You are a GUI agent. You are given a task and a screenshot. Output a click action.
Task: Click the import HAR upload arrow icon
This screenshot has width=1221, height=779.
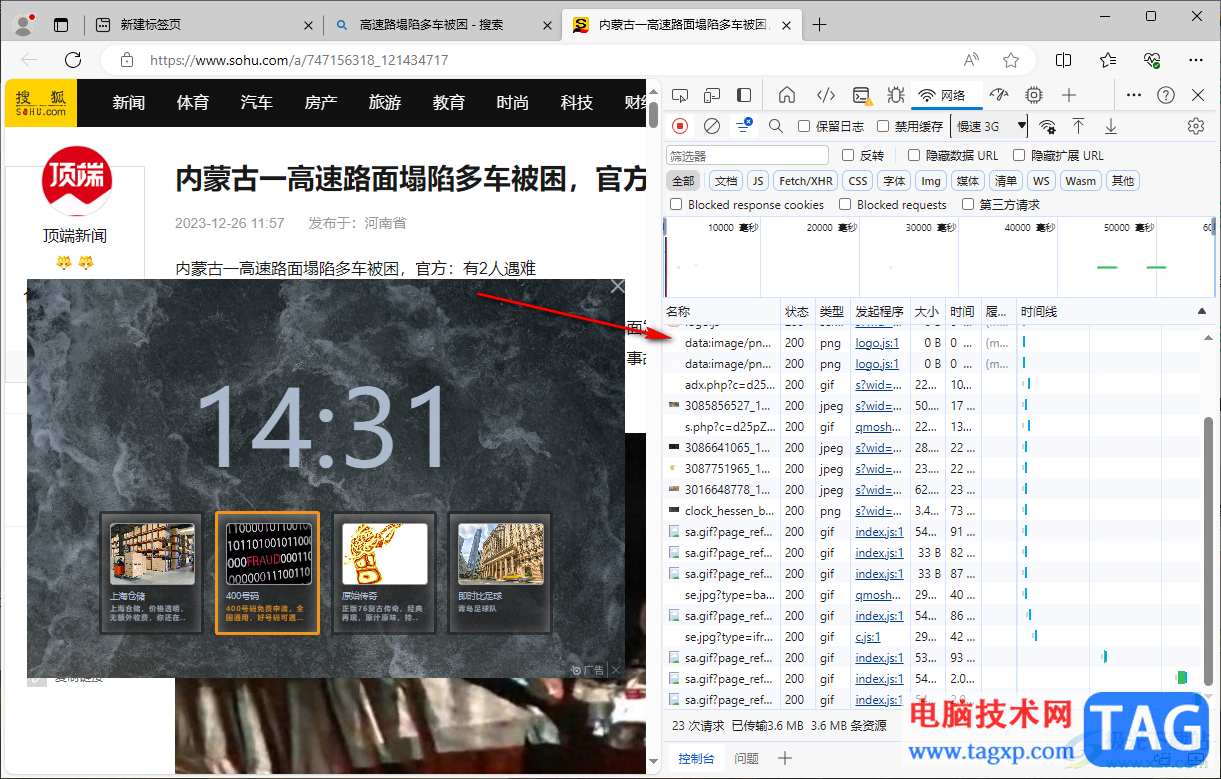1078,126
